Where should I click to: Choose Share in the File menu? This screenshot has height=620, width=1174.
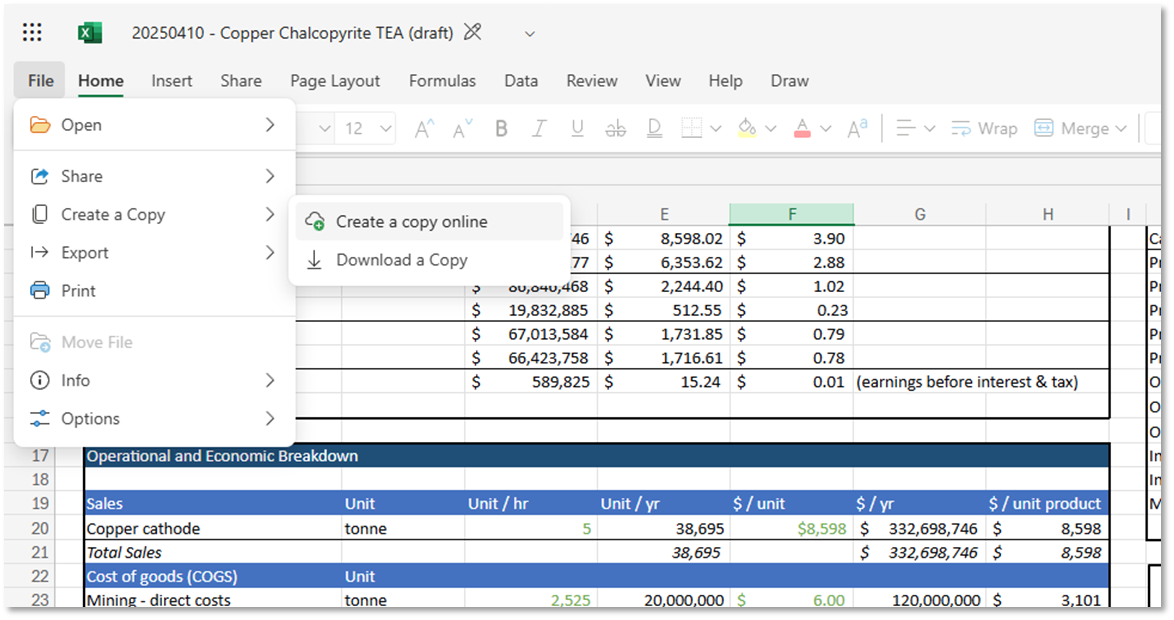(154, 176)
